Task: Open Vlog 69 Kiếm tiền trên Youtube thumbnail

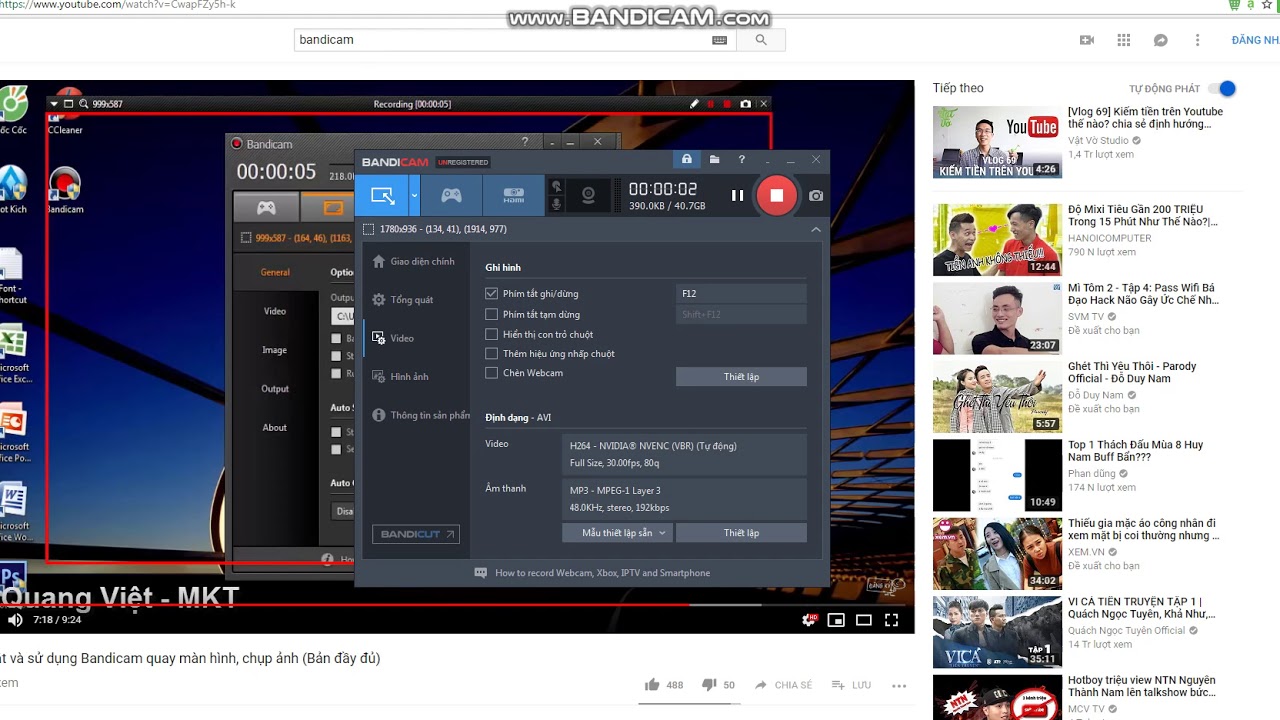Action: pyautogui.click(x=997, y=142)
